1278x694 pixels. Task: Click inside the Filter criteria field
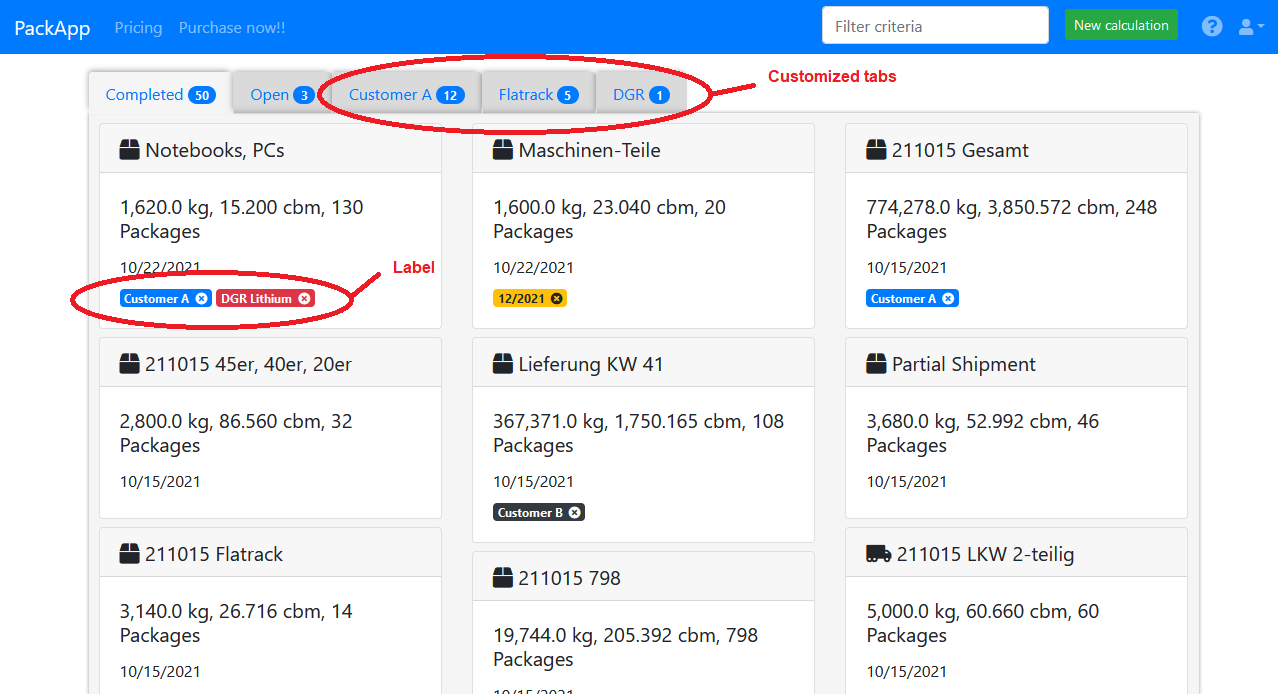[934, 25]
